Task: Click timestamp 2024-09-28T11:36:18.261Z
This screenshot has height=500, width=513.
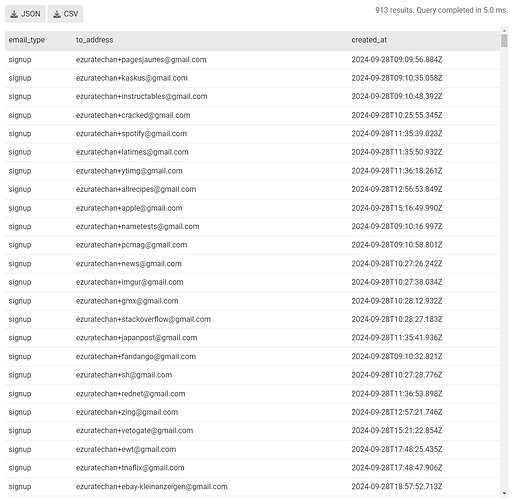Action: [x=397, y=171]
